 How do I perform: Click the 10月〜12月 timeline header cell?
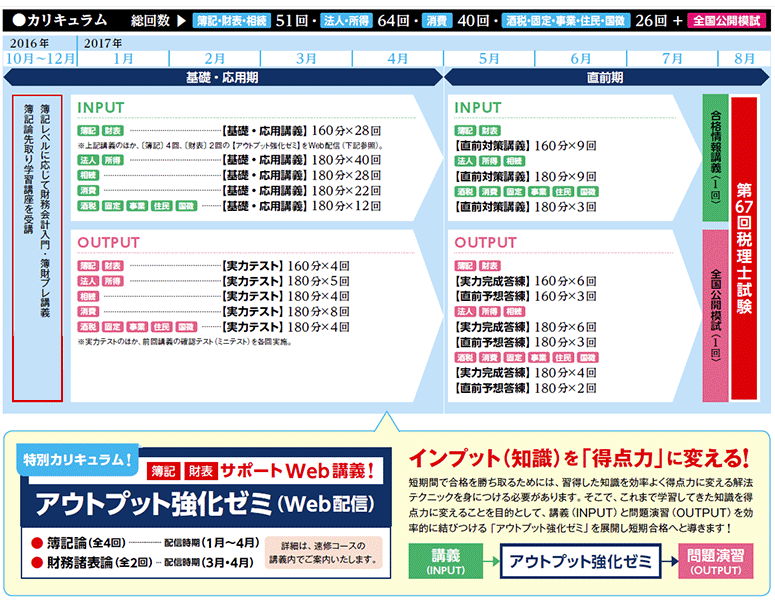pyautogui.click(x=41, y=59)
